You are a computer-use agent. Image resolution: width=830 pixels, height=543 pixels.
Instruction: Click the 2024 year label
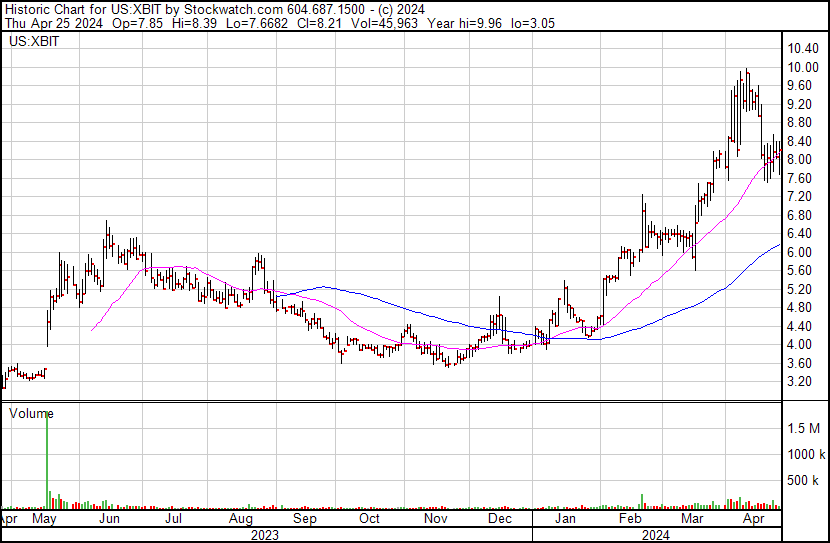656,535
